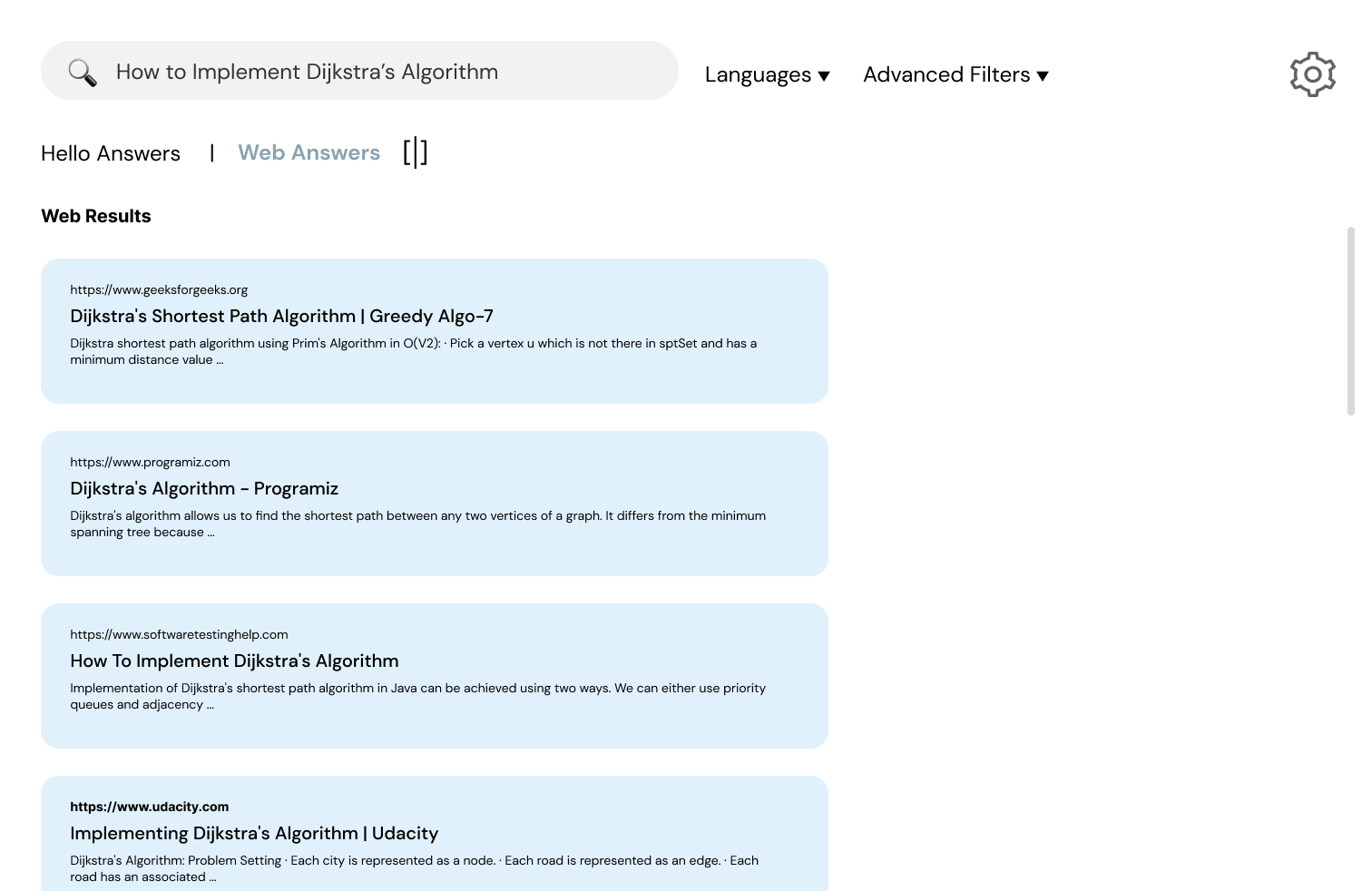The height and width of the screenshot is (891, 1372).
Task: Toggle the split view bracket icon
Action: [416, 152]
